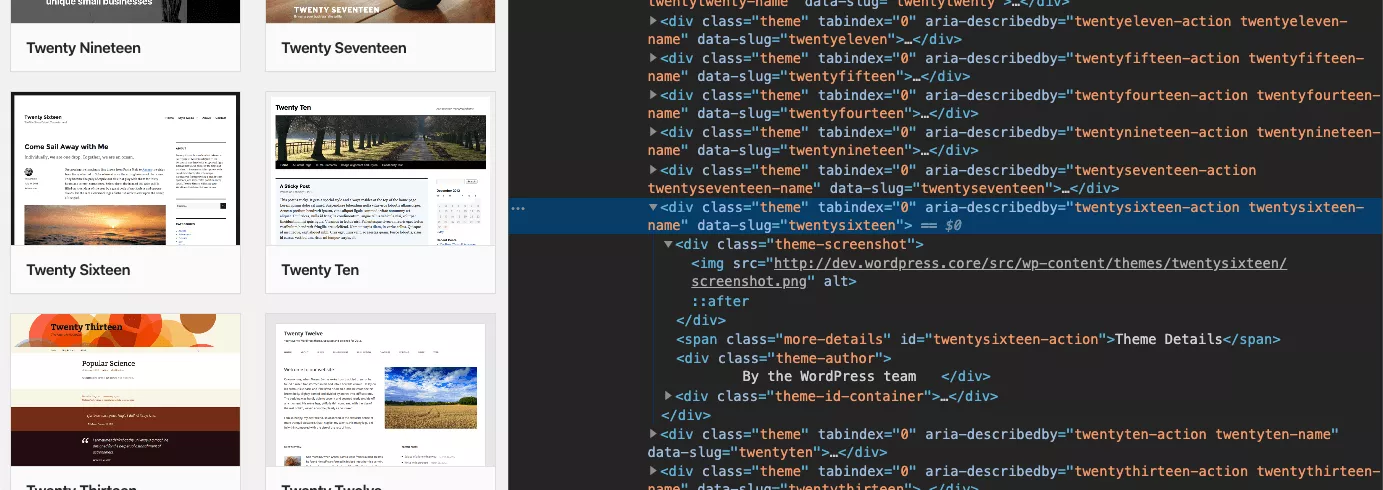Expand the twentyfifteen theme div node
Viewport: 1383px width, 490px height.
point(654,58)
